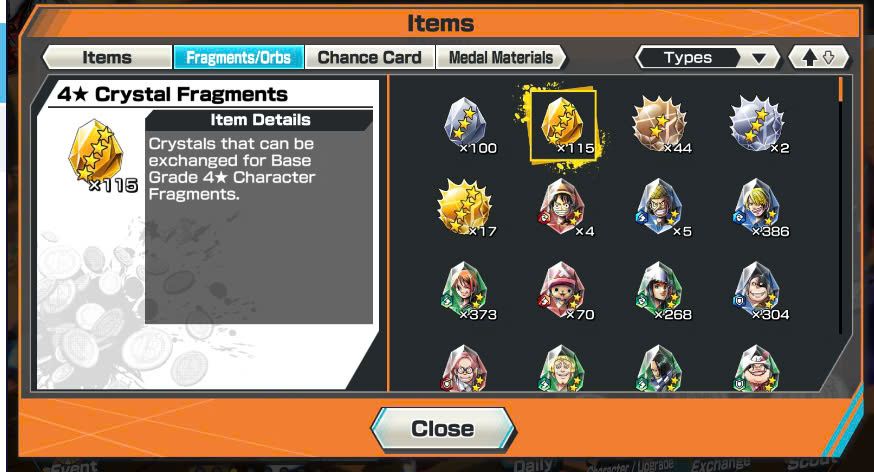Open the Types filter dropdown

click(707, 57)
